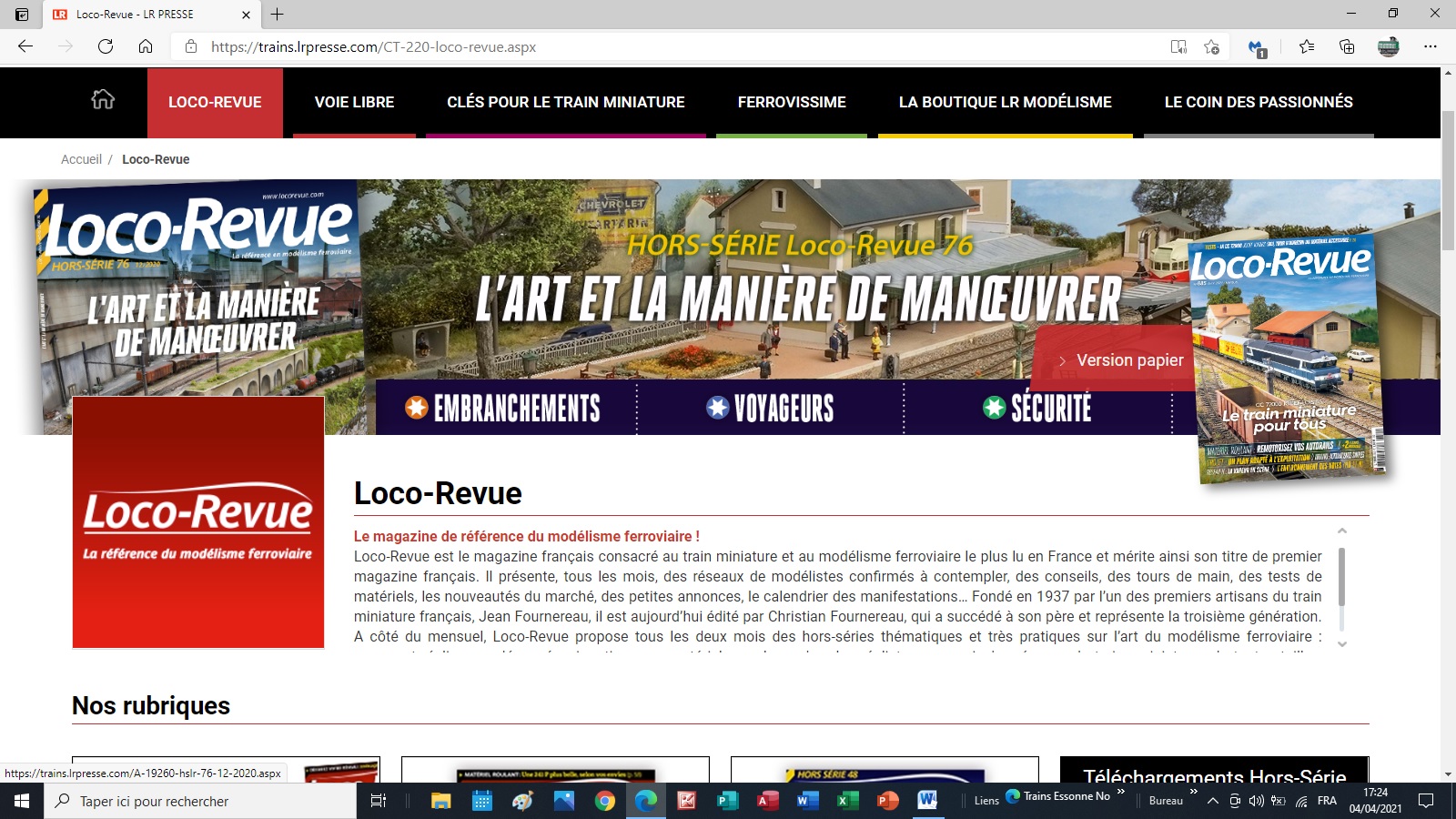
Task: Expand the Liens toolbar chevron
Action: click(x=1121, y=792)
